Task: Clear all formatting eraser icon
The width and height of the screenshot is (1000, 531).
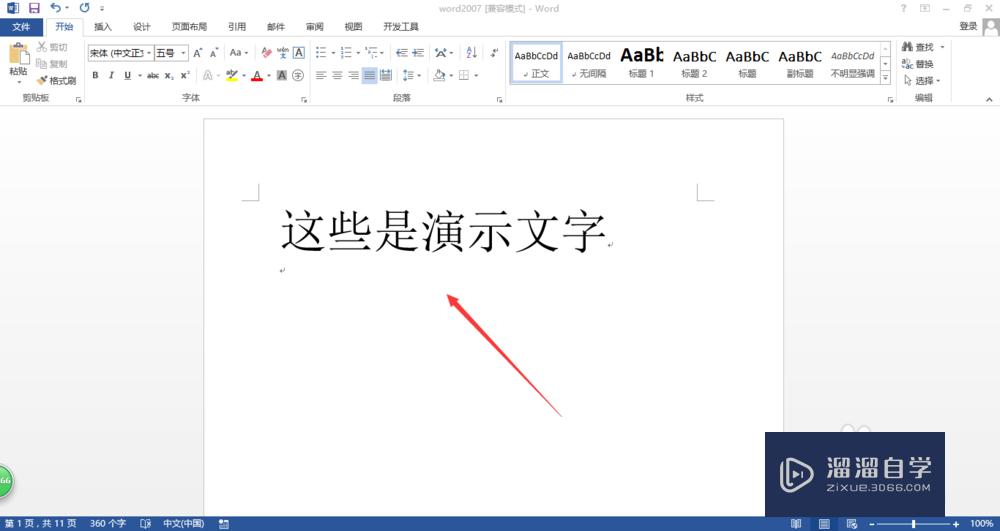Action: click(267, 53)
